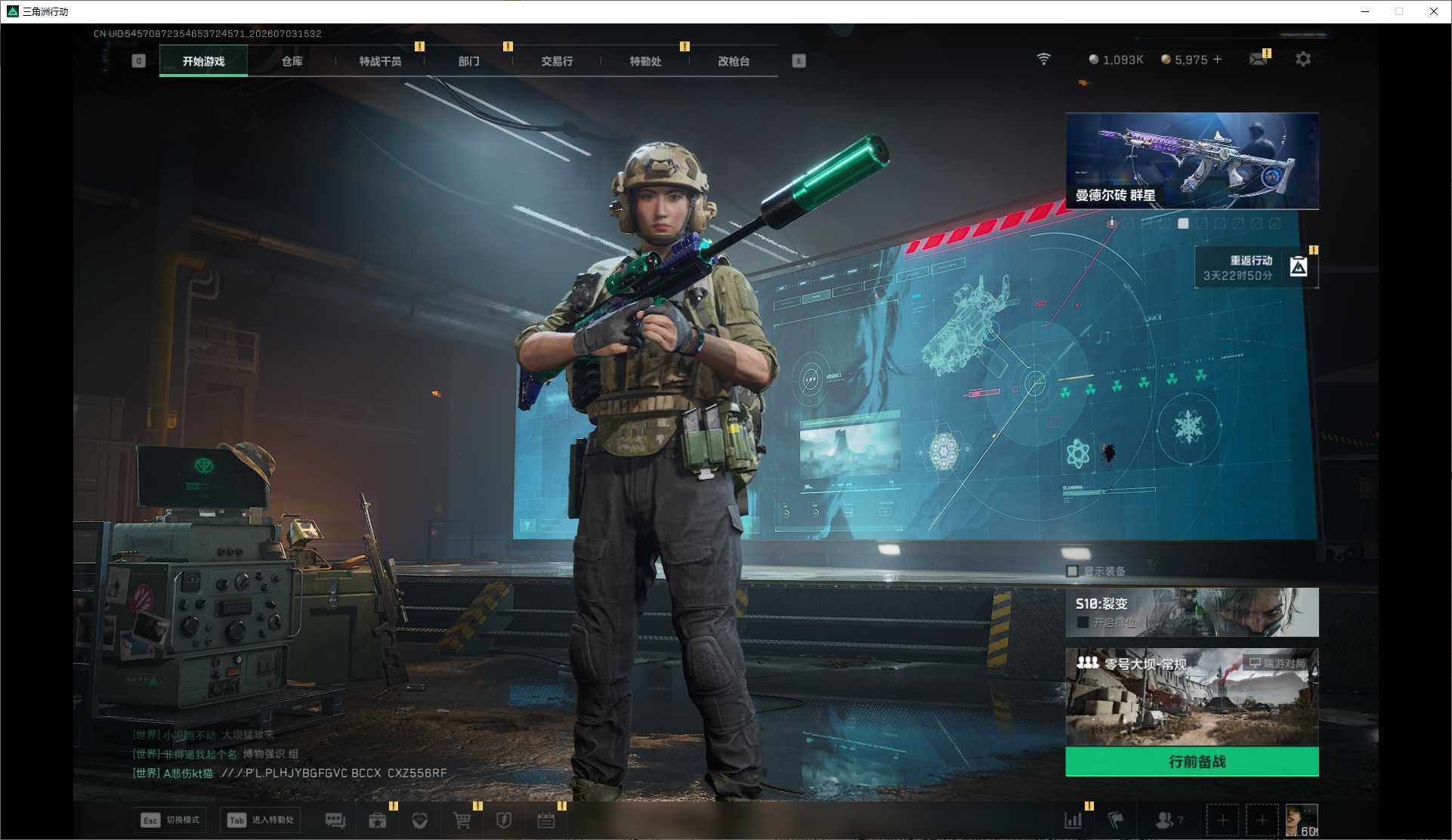1452x840 pixels.
Task: Open the friends list icon
Action: [1169, 820]
